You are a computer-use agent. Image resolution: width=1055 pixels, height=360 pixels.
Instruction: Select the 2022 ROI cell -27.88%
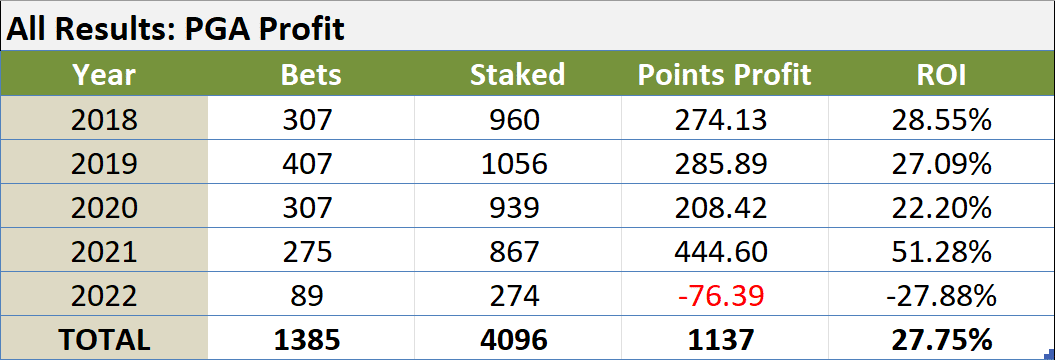coord(941,295)
